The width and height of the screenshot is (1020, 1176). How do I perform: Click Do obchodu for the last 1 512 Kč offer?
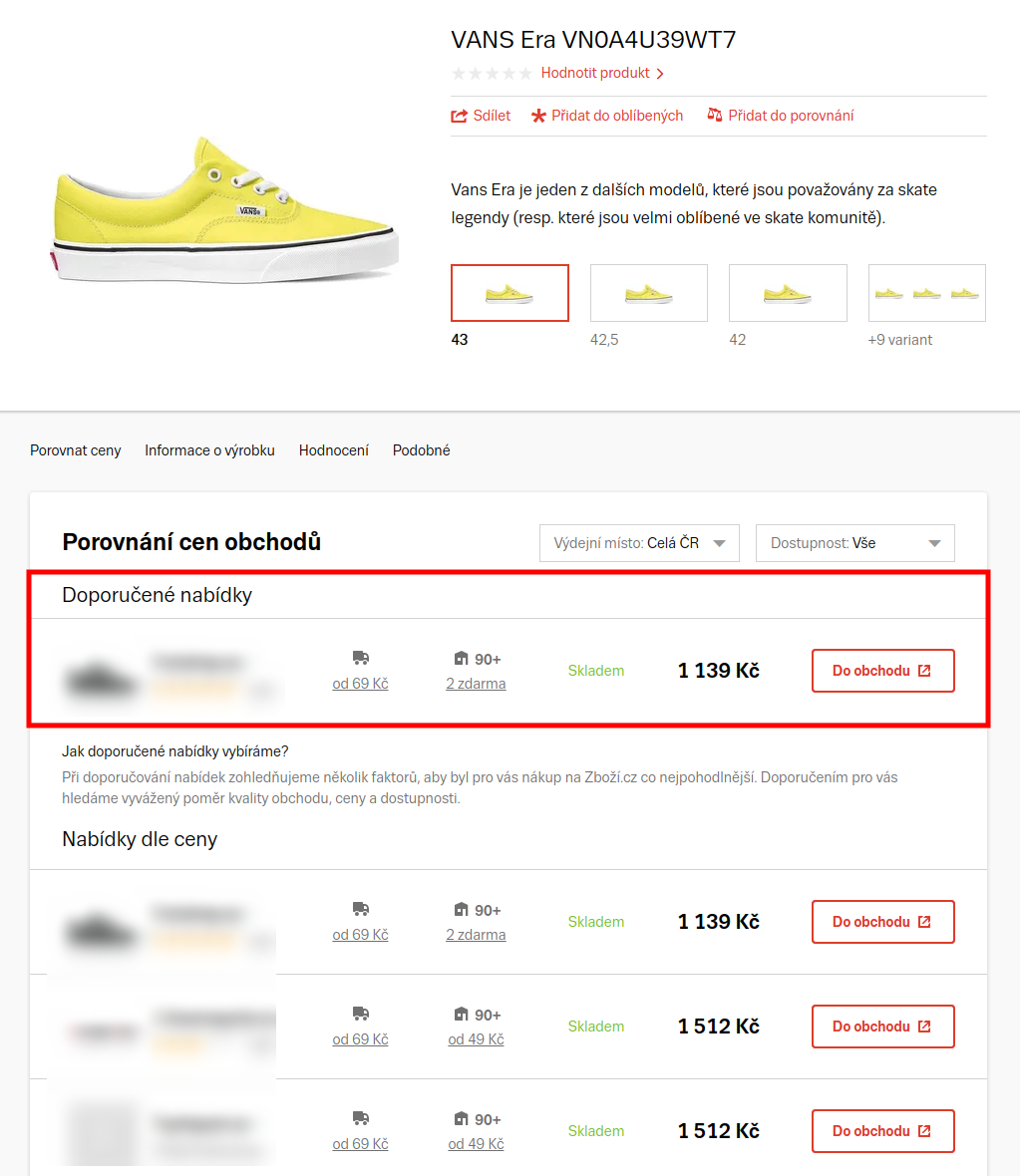(x=882, y=1131)
